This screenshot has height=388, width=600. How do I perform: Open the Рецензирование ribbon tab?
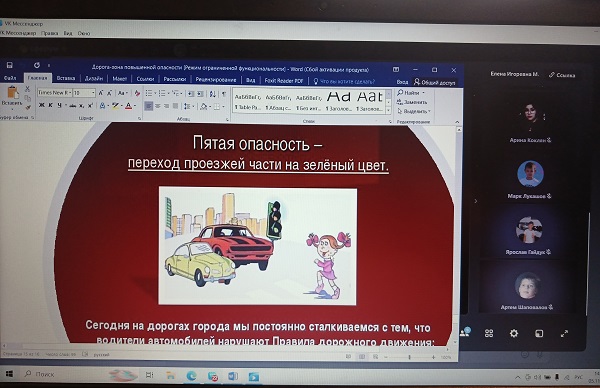click(x=216, y=80)
